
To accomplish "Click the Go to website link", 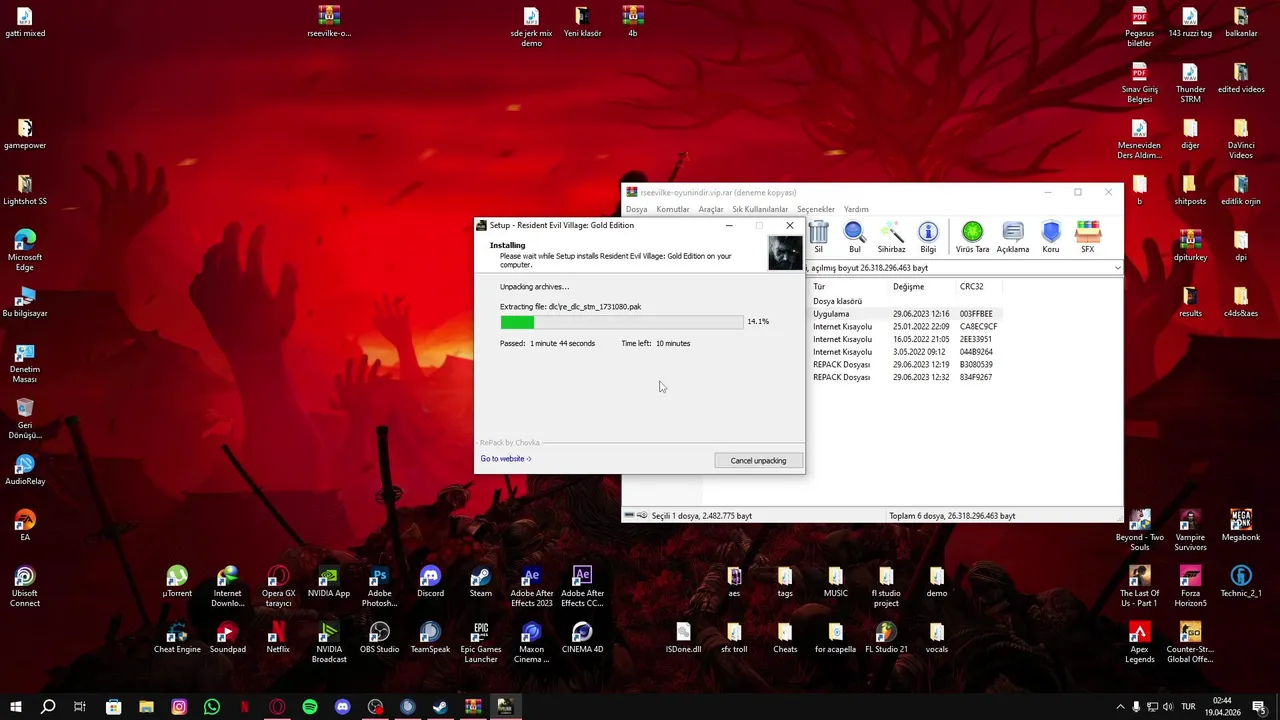I will (506, 459).
